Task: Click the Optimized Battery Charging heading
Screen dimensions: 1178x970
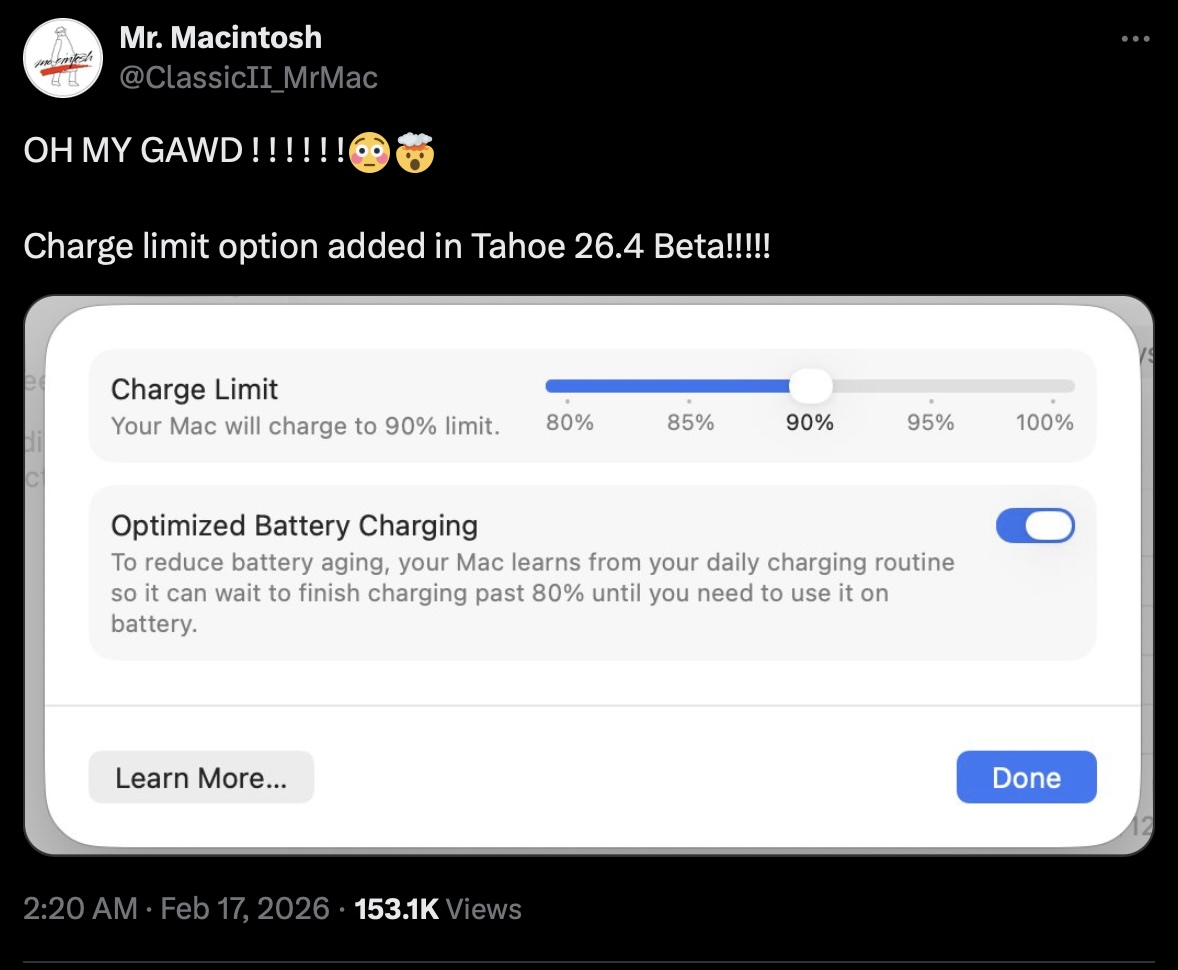Action: tap(294, 525)
